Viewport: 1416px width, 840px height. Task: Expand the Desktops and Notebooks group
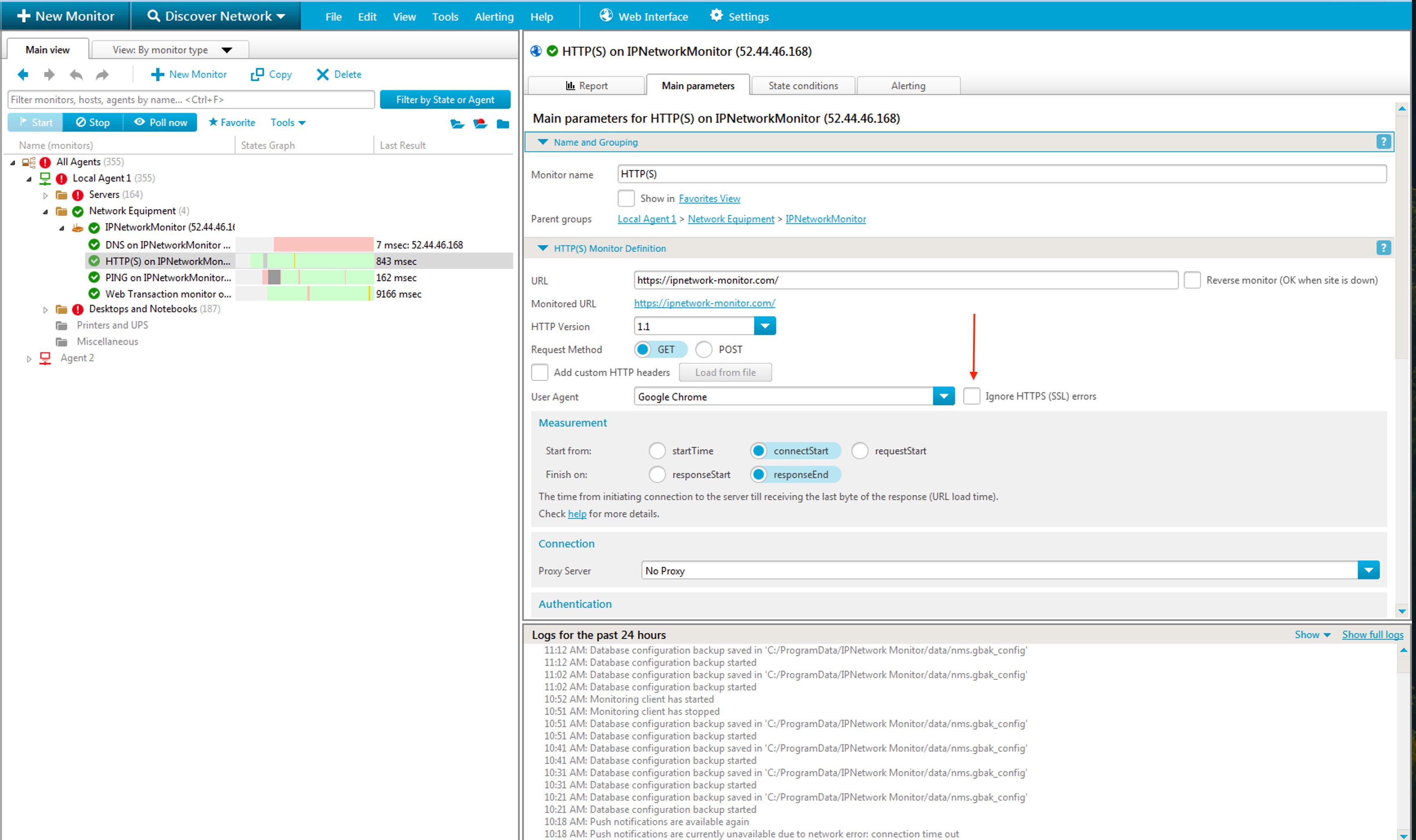tap(45, 310)
